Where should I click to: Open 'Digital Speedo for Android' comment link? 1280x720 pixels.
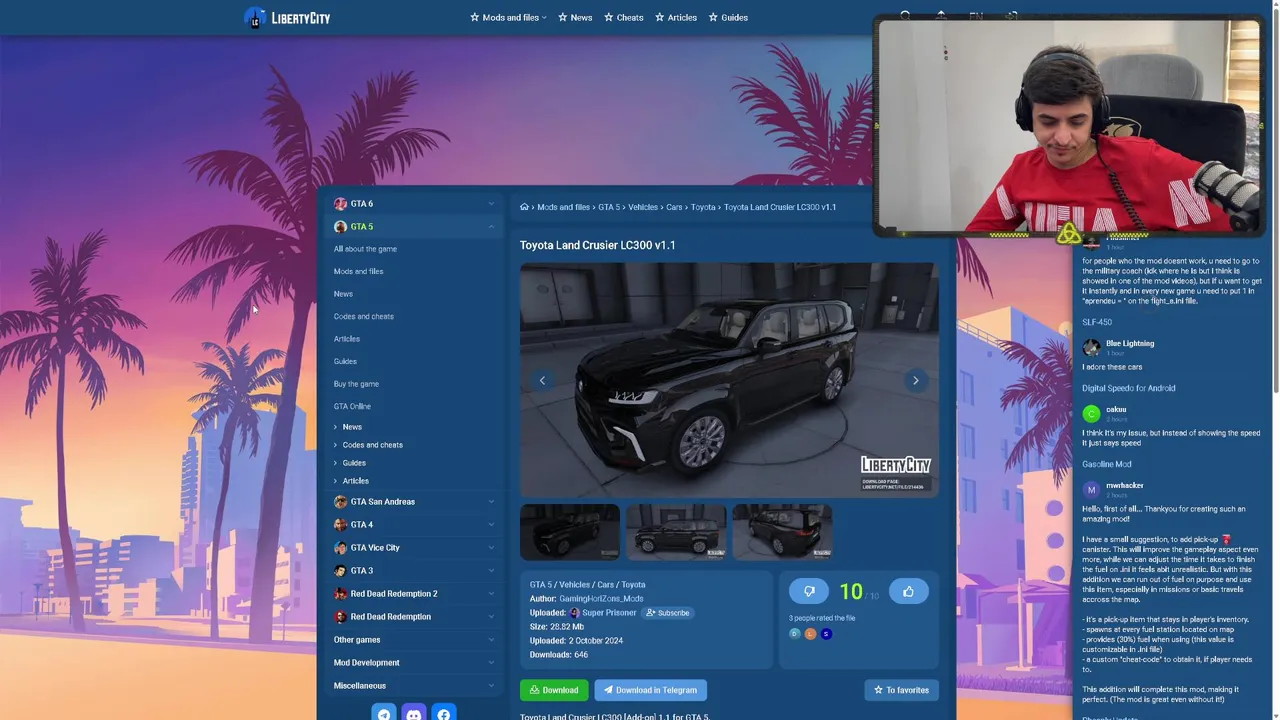point(1128,388)
